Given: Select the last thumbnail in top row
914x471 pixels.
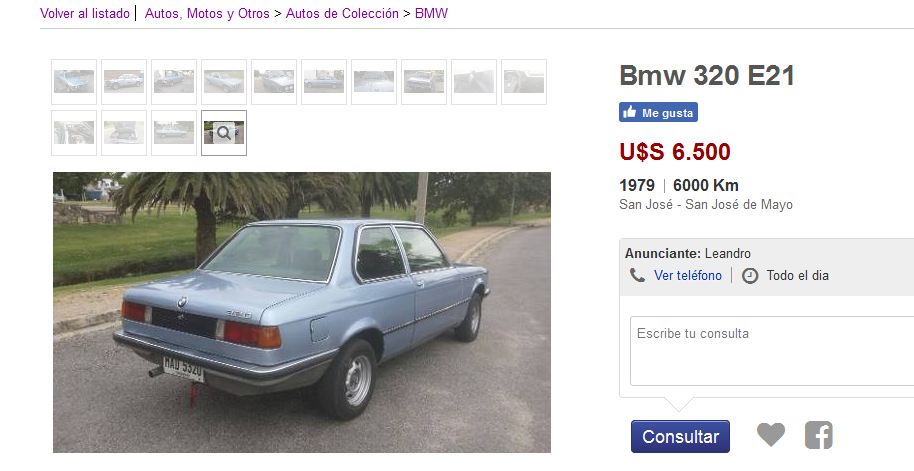Looking at the screenshot, I should point(524,82).
